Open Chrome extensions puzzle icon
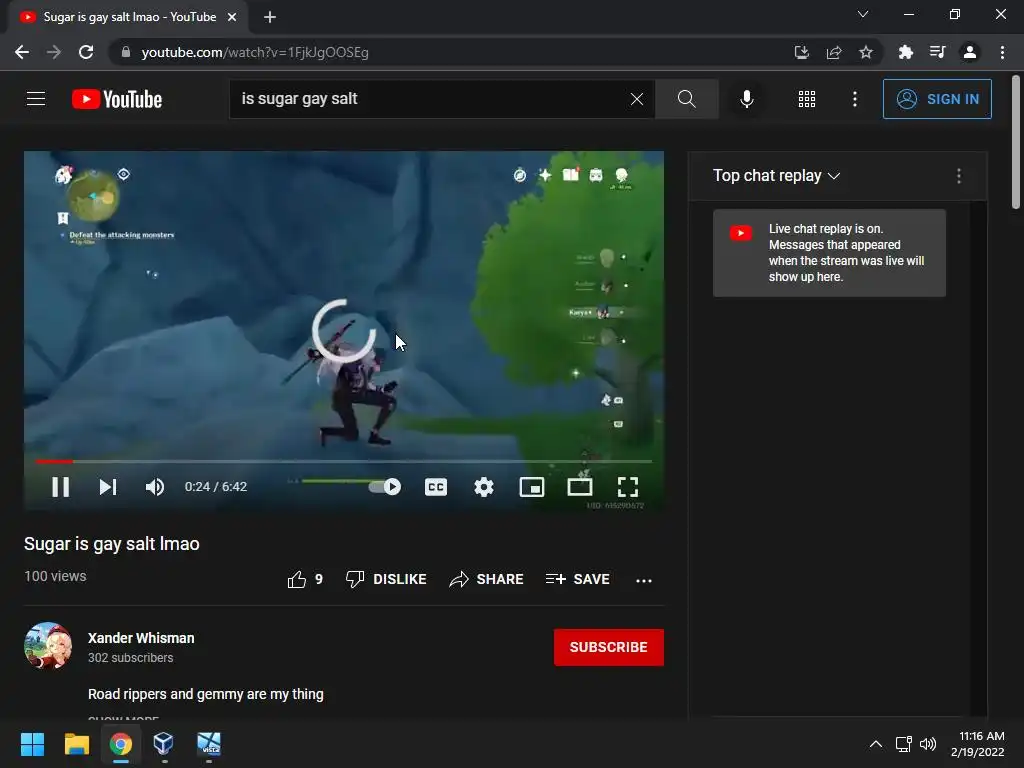 point(905,52)
